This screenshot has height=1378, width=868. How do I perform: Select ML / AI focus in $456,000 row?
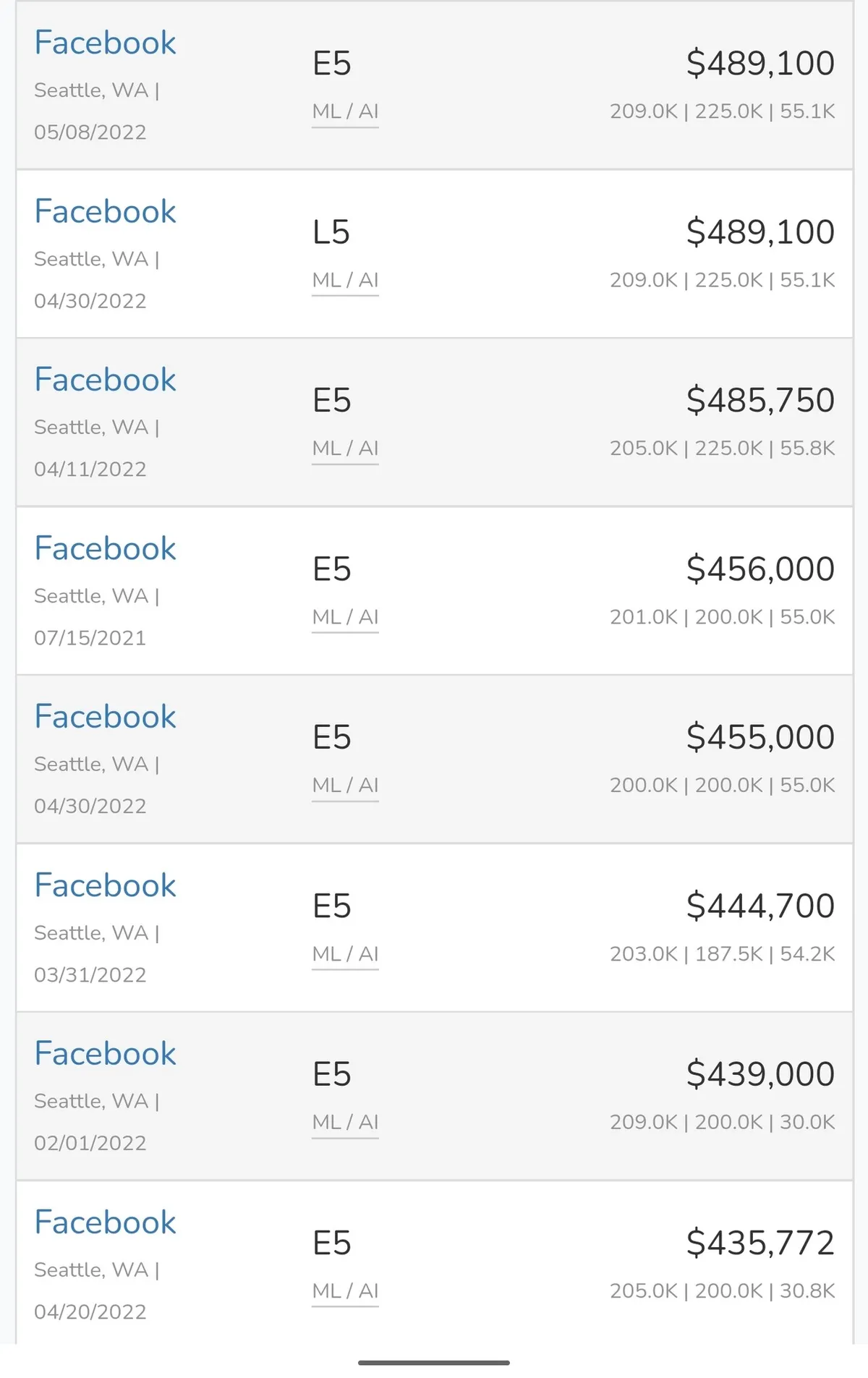345,617
